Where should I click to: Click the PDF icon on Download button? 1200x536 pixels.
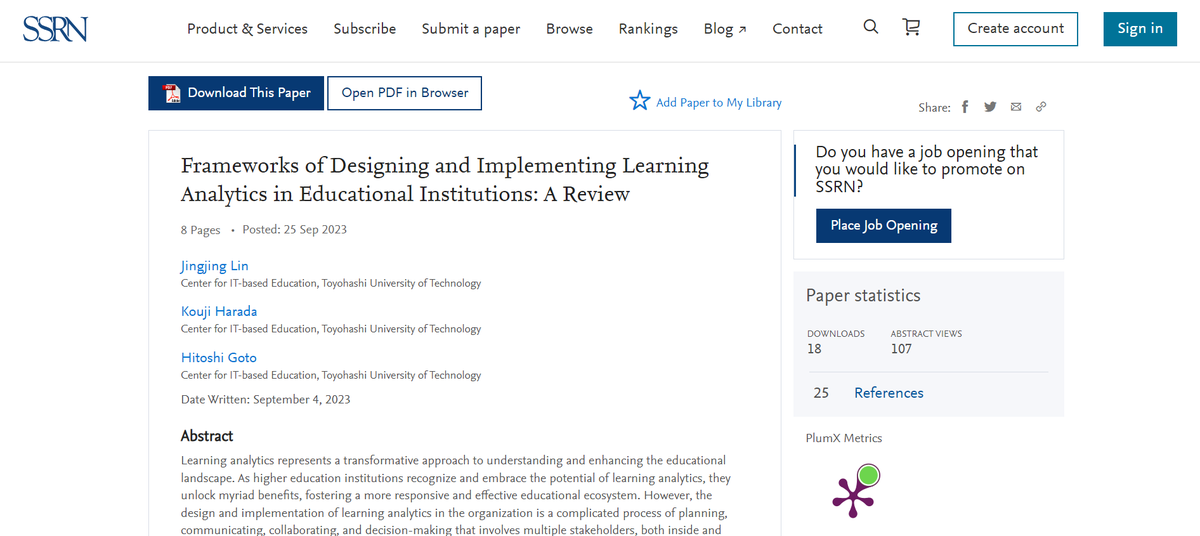point(172,93)
